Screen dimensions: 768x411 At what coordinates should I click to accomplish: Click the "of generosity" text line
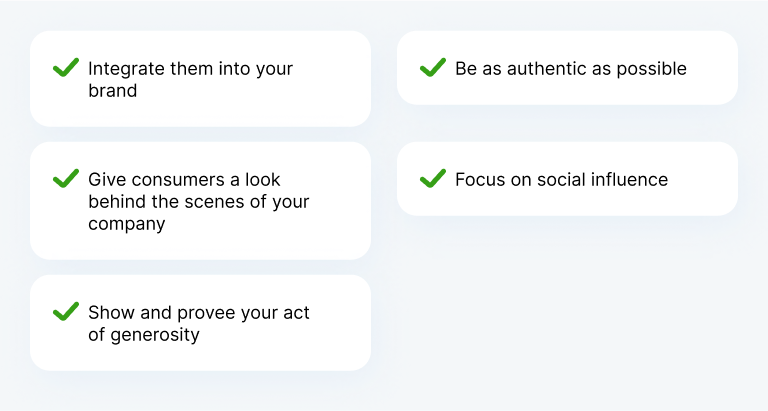[x=144, y=335]
